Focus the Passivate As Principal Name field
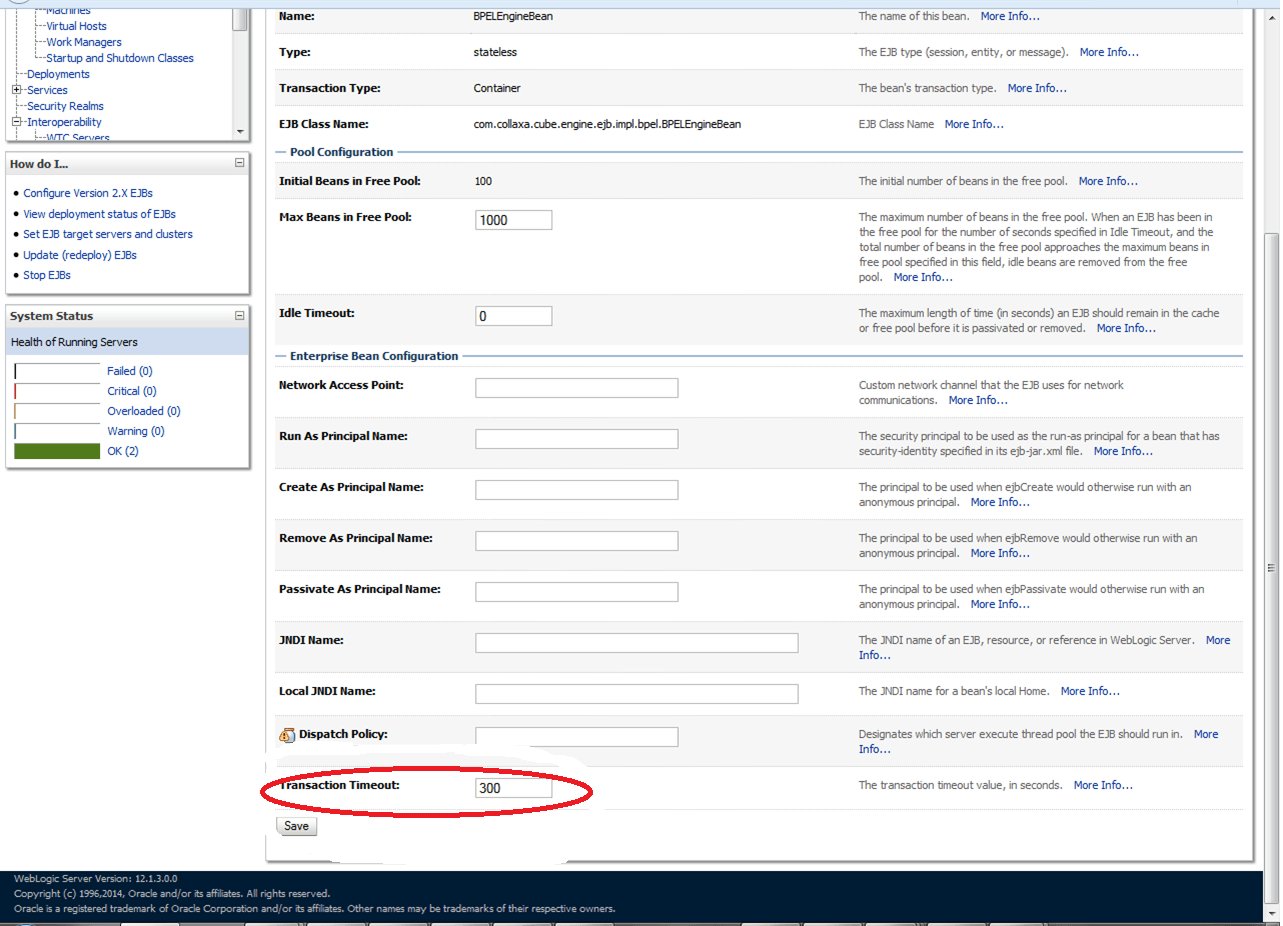This screenshot has height=926, width=1283. coord(577,592)
